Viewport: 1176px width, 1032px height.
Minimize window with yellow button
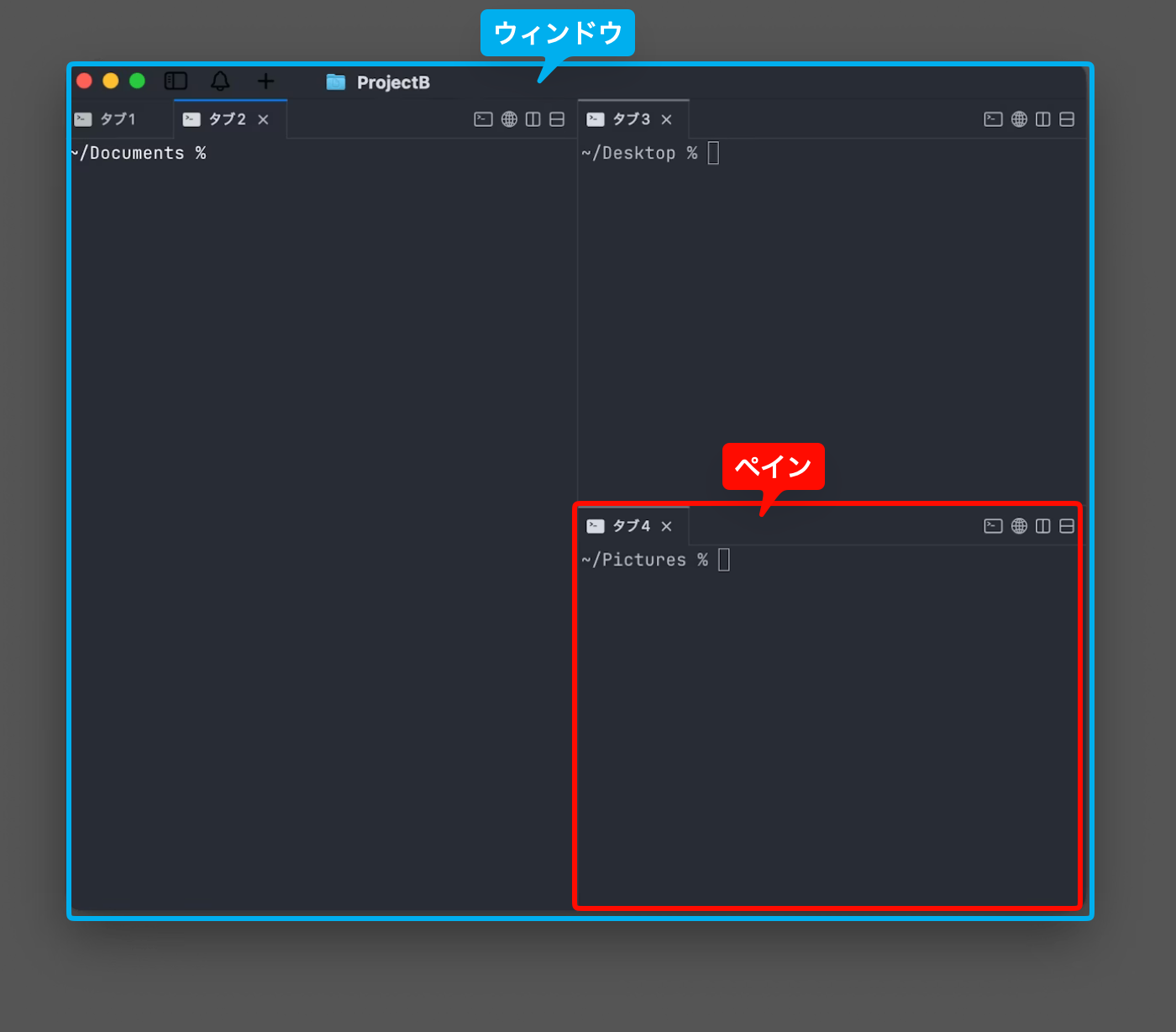111,81
